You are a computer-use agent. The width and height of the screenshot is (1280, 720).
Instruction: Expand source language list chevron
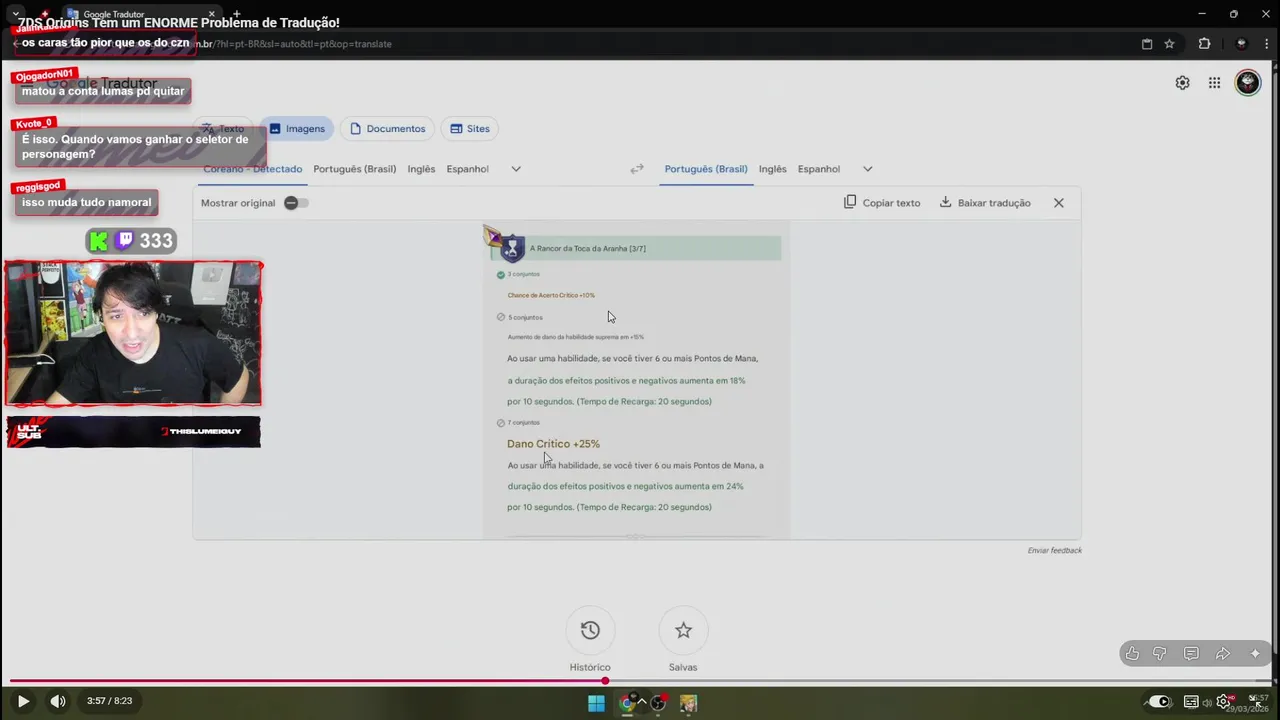click(x=516, y=169)
